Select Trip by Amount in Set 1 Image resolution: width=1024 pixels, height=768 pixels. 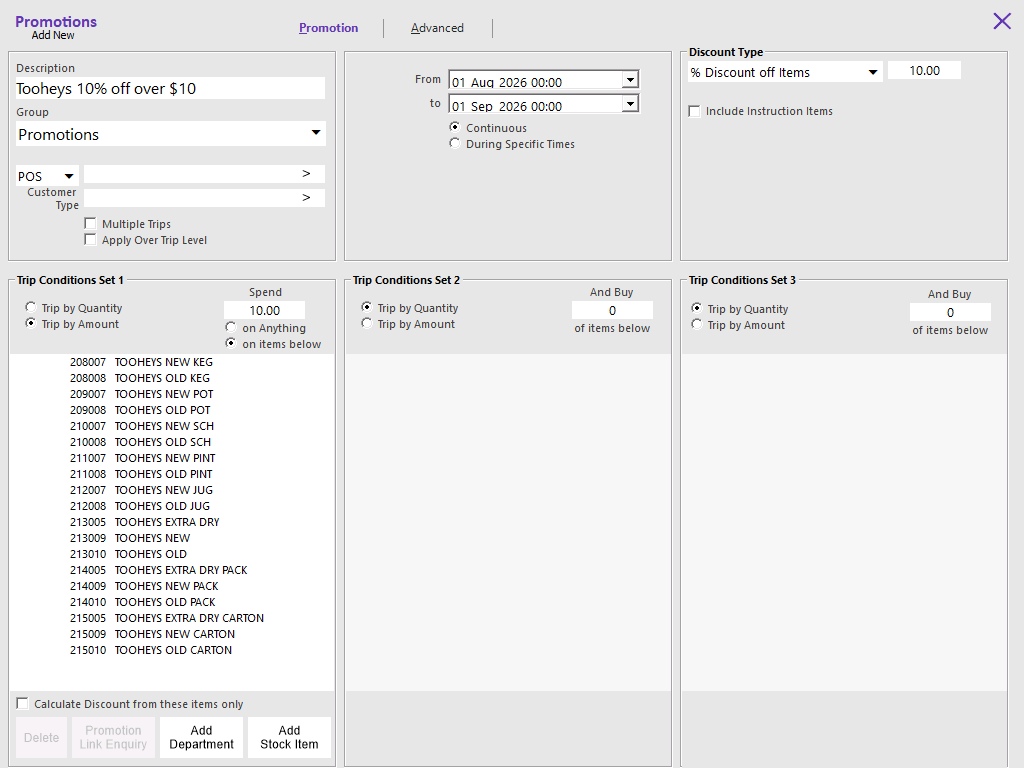click(x=31, y=323)
